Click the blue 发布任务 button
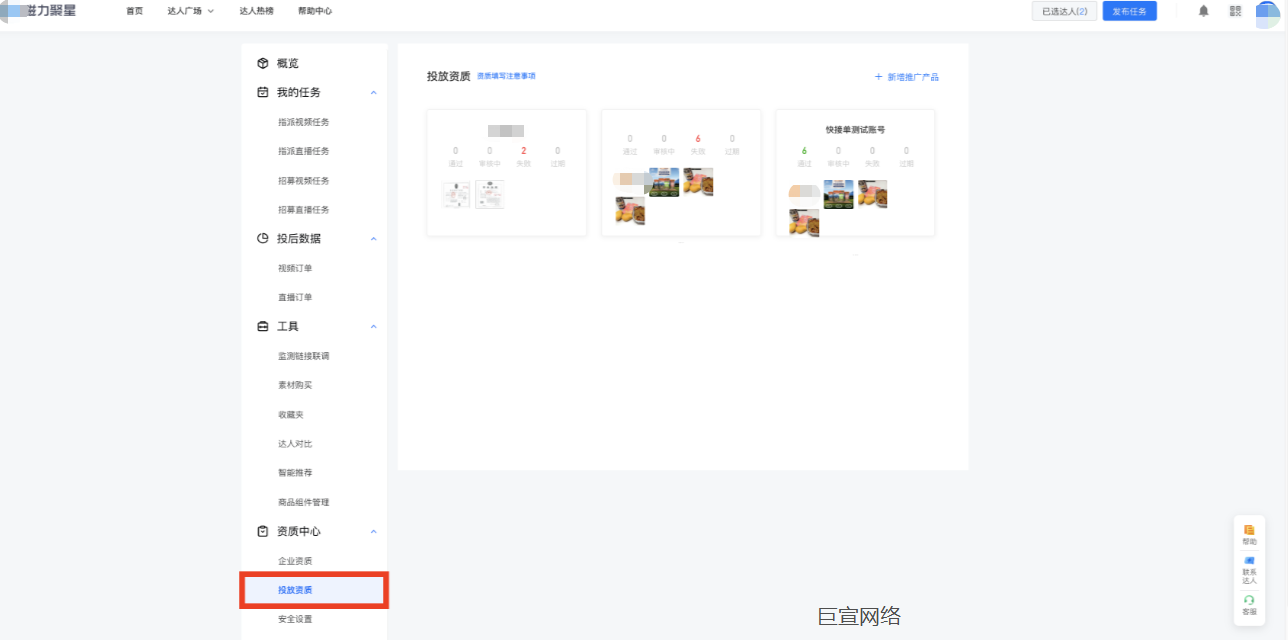1288x640 pixels. [1129, 11]
